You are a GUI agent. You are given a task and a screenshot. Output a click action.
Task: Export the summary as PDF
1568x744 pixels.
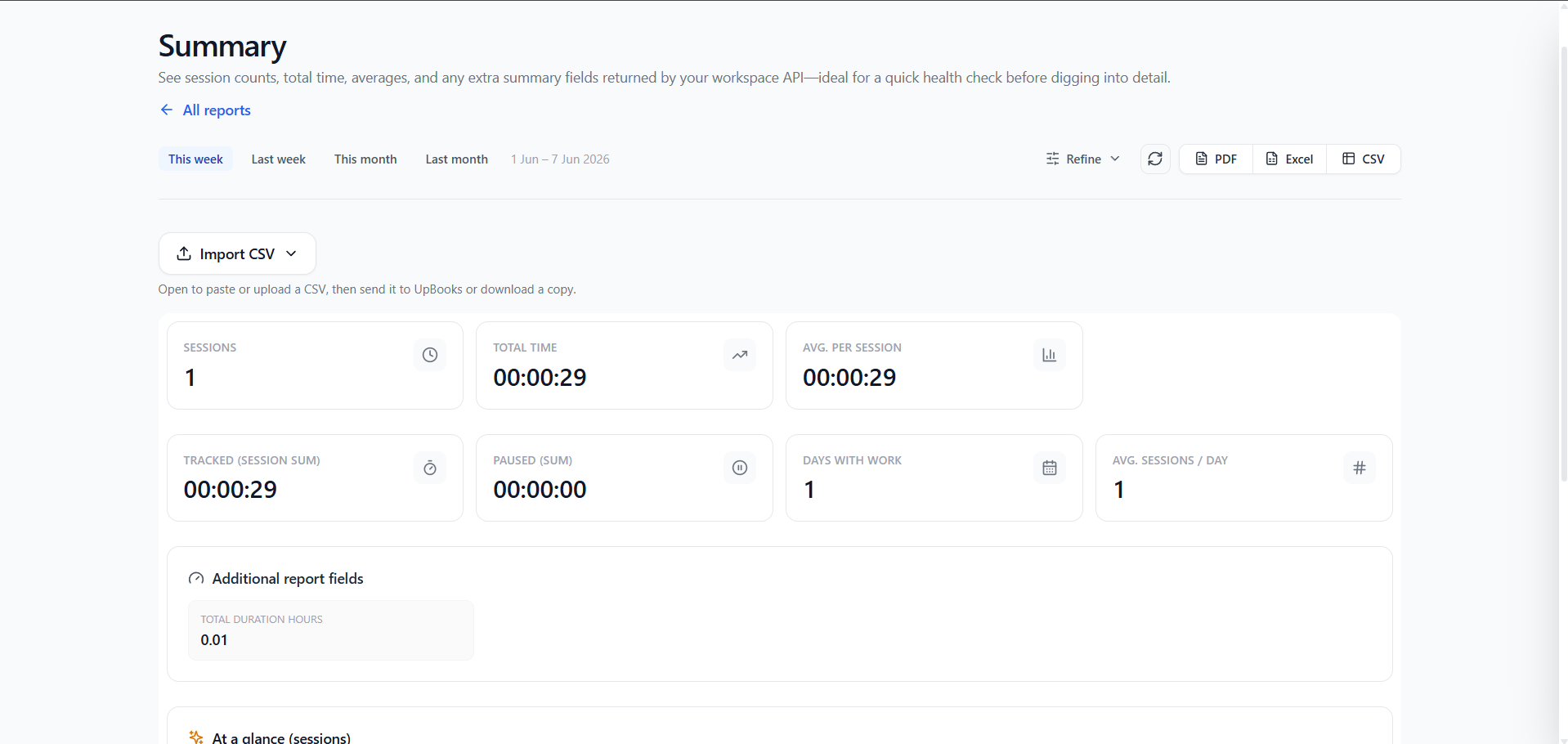[1216, 159]
